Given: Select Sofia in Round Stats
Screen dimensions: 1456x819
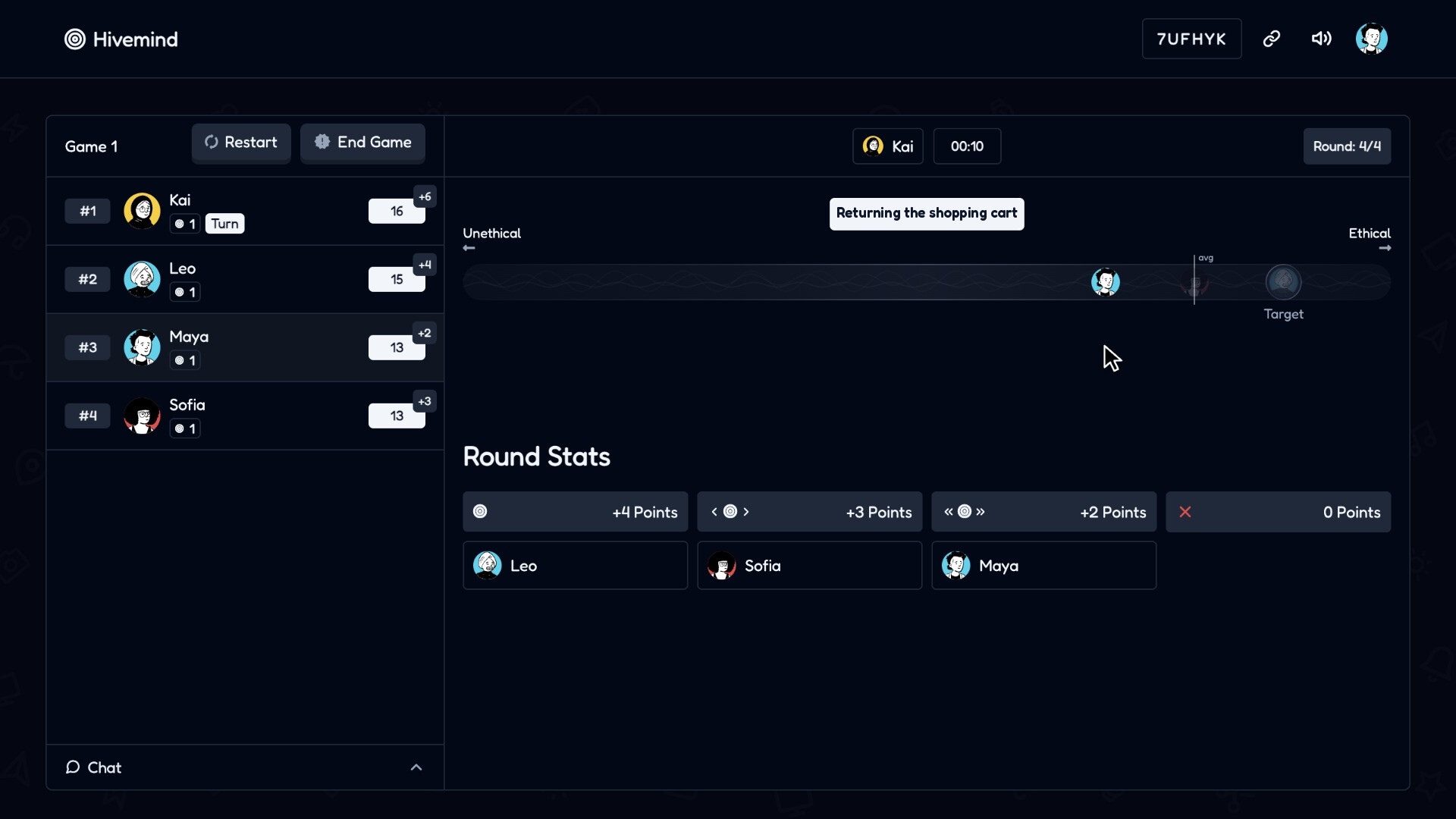Looking at the screenshot, I should coord(810,566).
